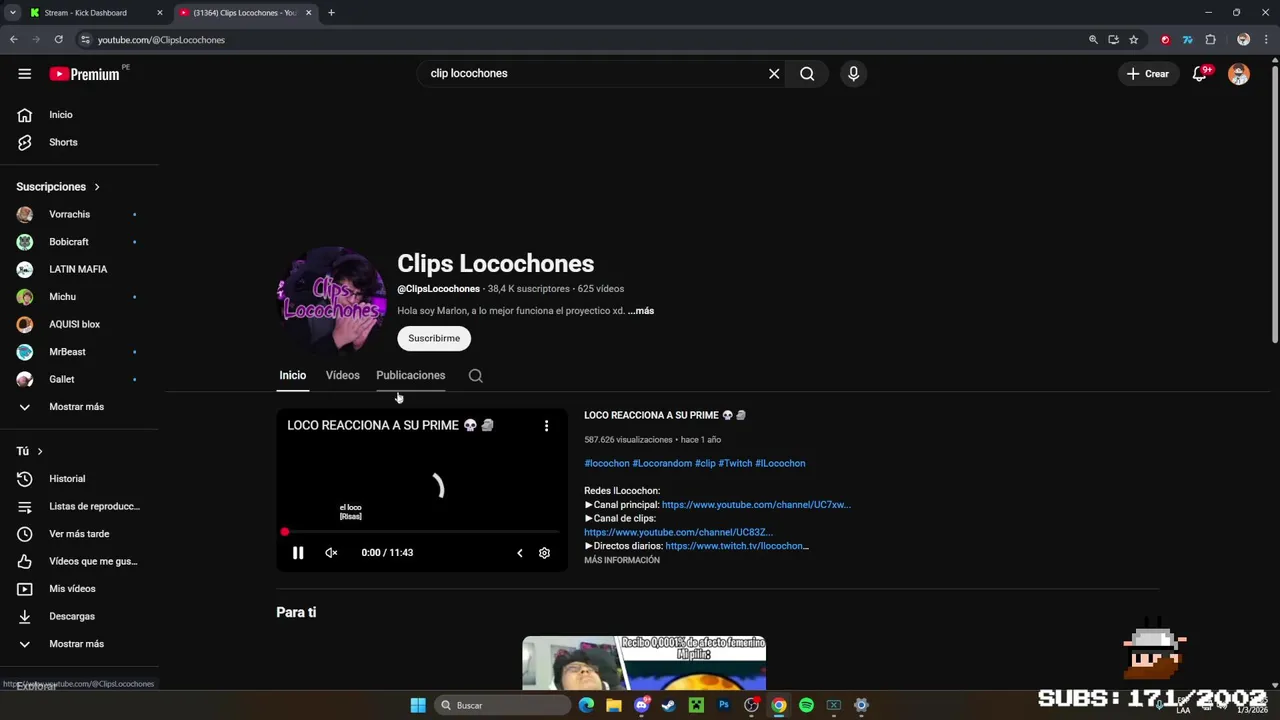Bookmark this page with star icon
The width and height of the screenshot is (1280, 720).
pyautogui.click(x=1133, y=40)
